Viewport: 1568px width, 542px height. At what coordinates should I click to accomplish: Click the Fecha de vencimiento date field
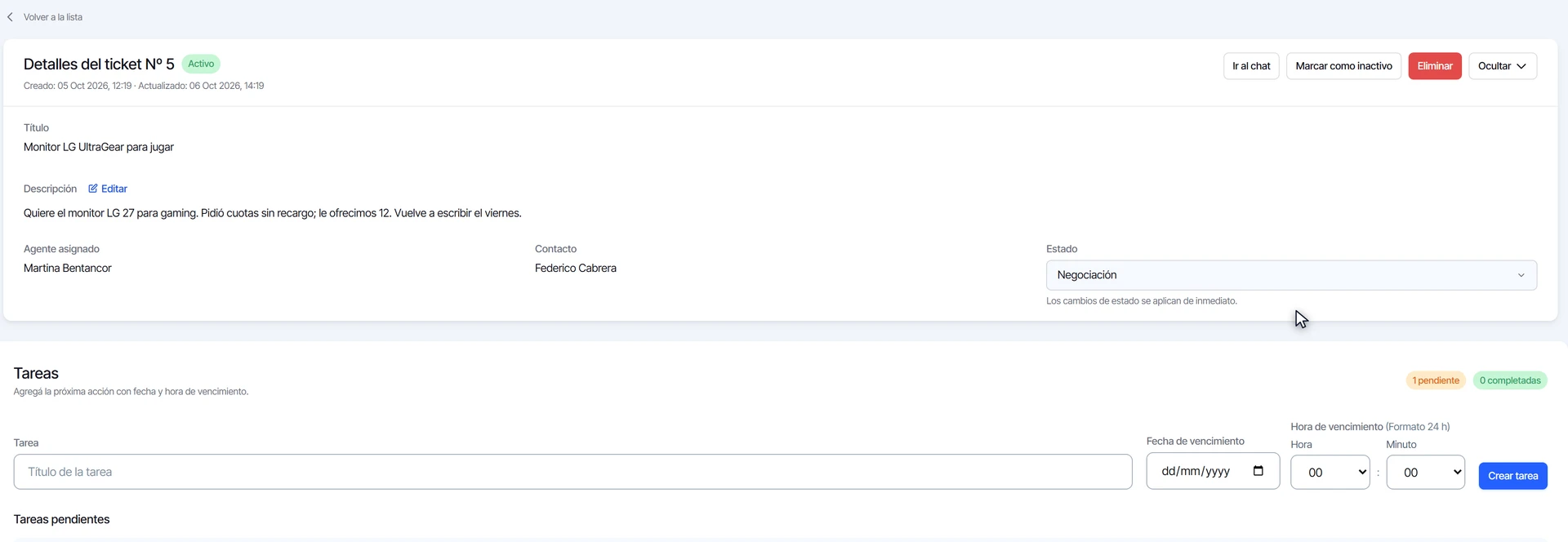[x=1213, y=472]
